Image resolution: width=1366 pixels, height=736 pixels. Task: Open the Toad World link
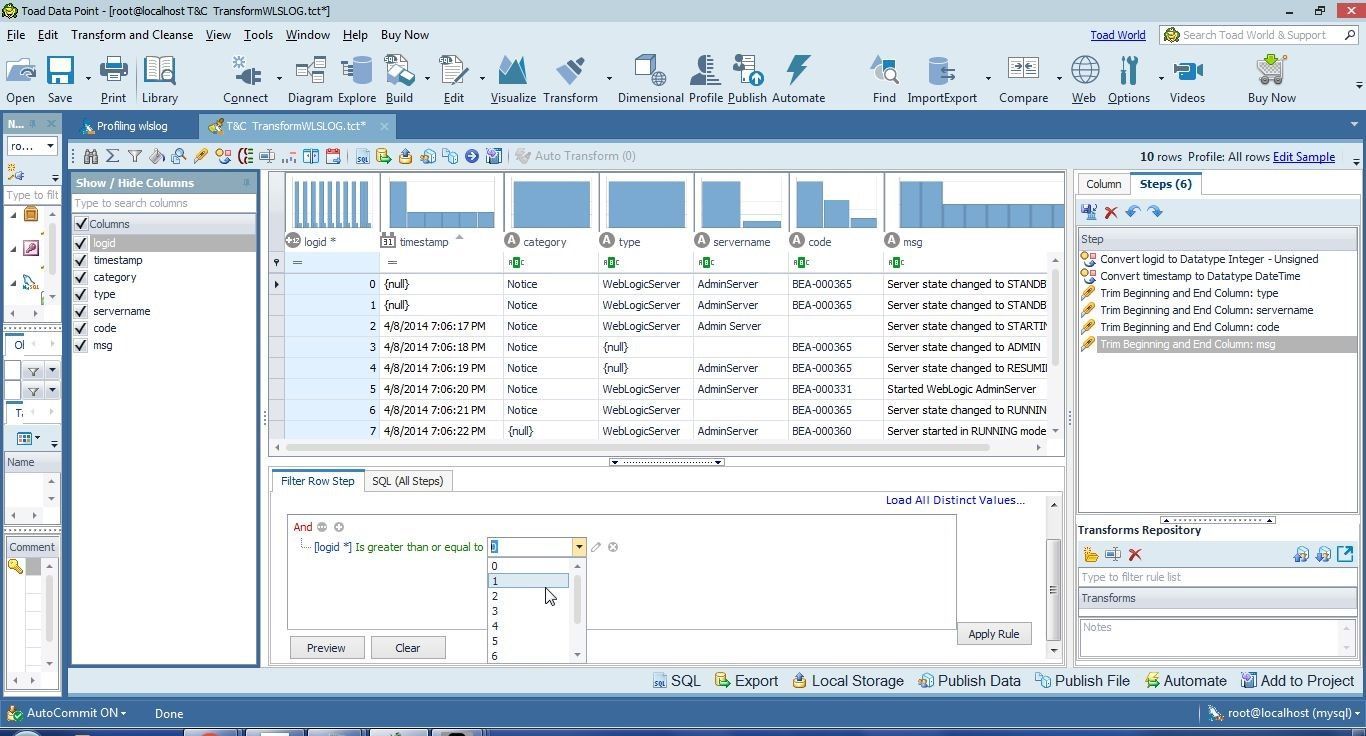1117,35
